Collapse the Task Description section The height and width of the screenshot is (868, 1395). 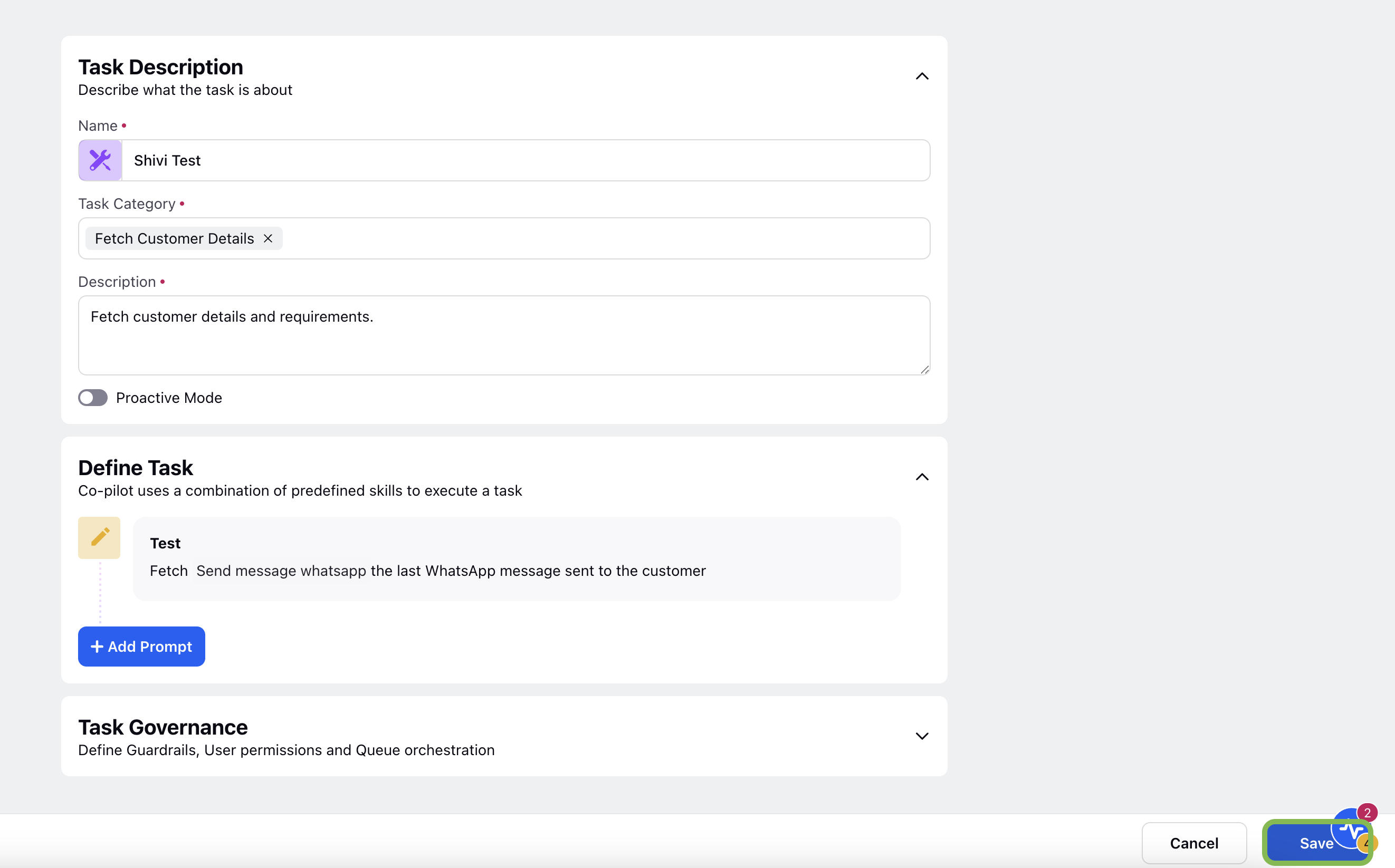tap(922, 77)
